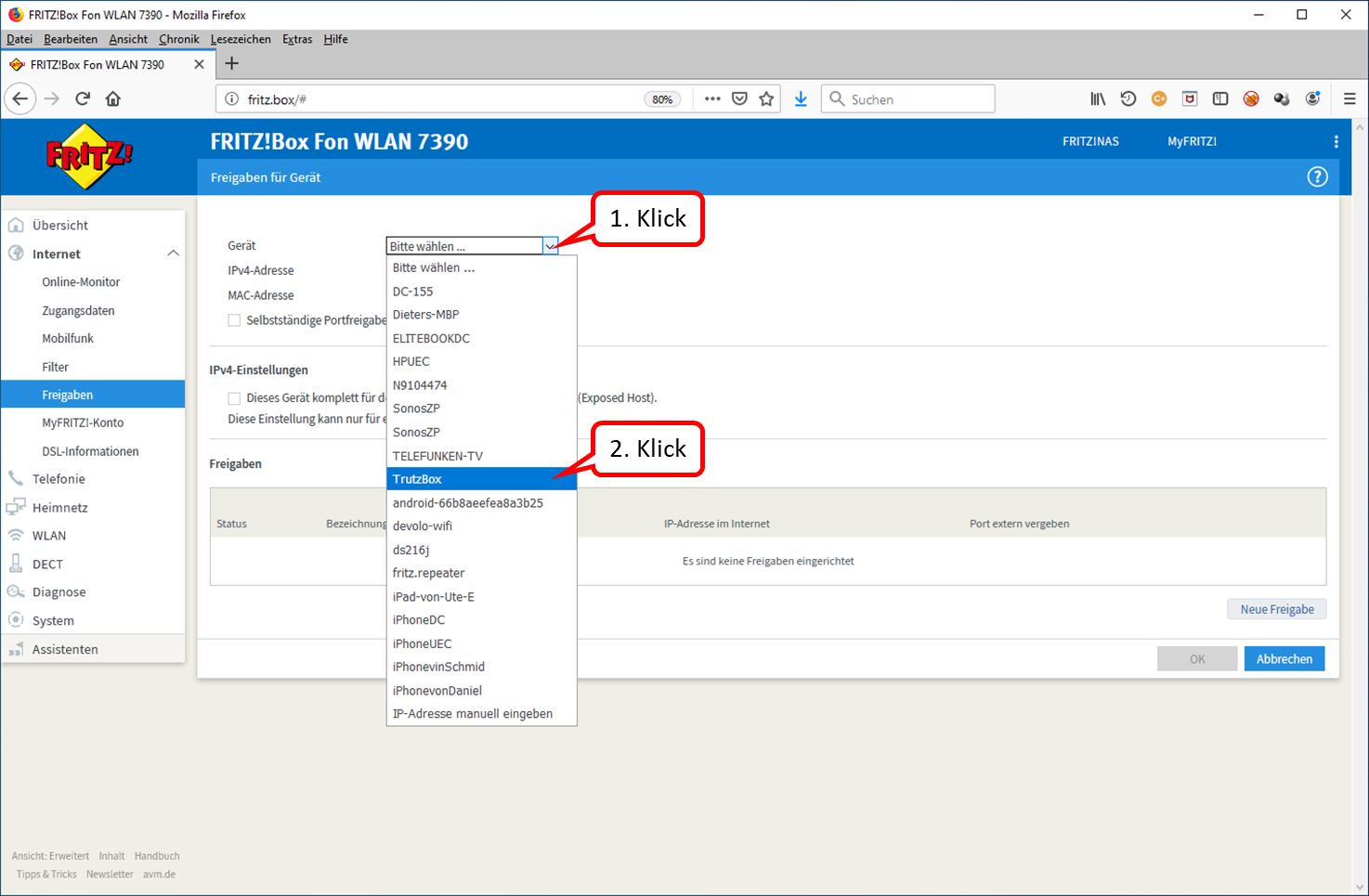Image resolution: width=1369 pixels, height=896 pixels.
Task: Choose IP-Adresse manuell eingeben option
Action: (482, 714)
